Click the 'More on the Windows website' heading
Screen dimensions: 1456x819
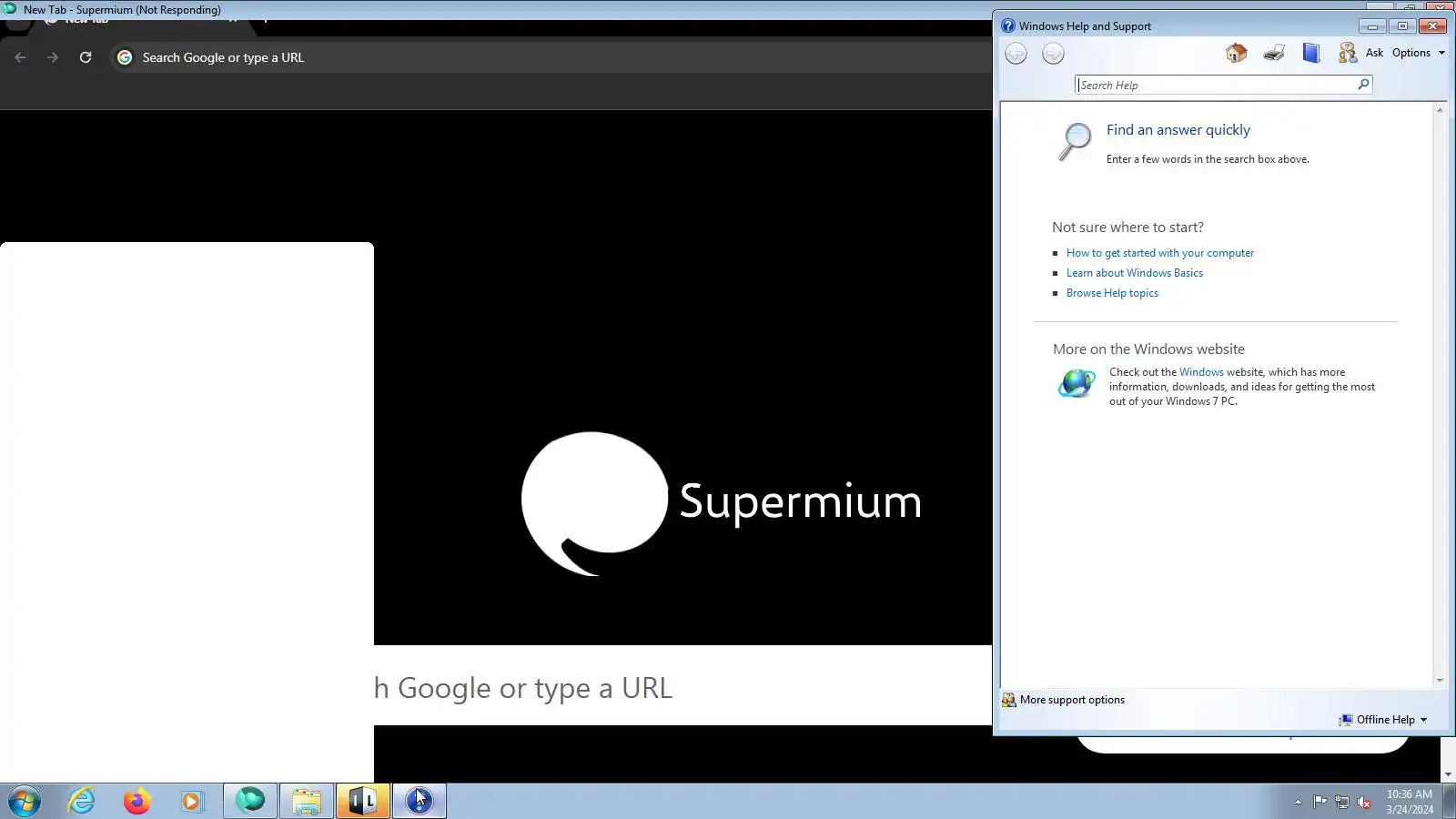(x=1148, y=349)
